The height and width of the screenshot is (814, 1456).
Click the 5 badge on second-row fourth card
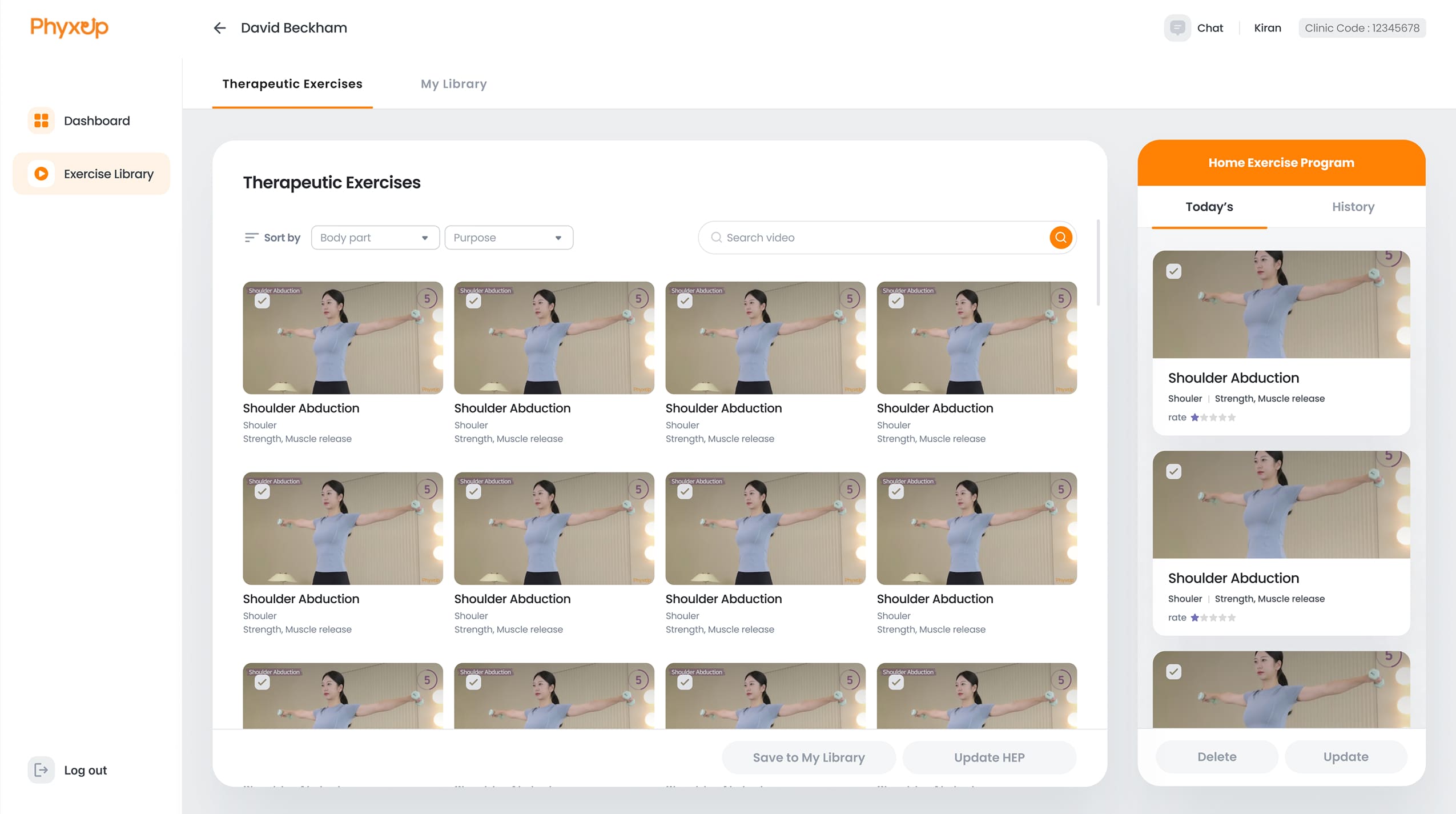(1061, 490)
